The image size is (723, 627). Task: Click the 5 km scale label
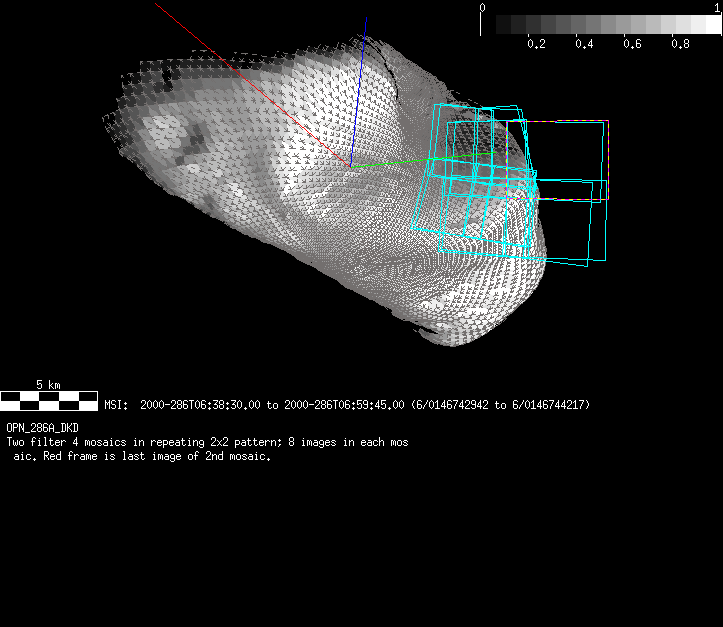(x=48, y=385)
